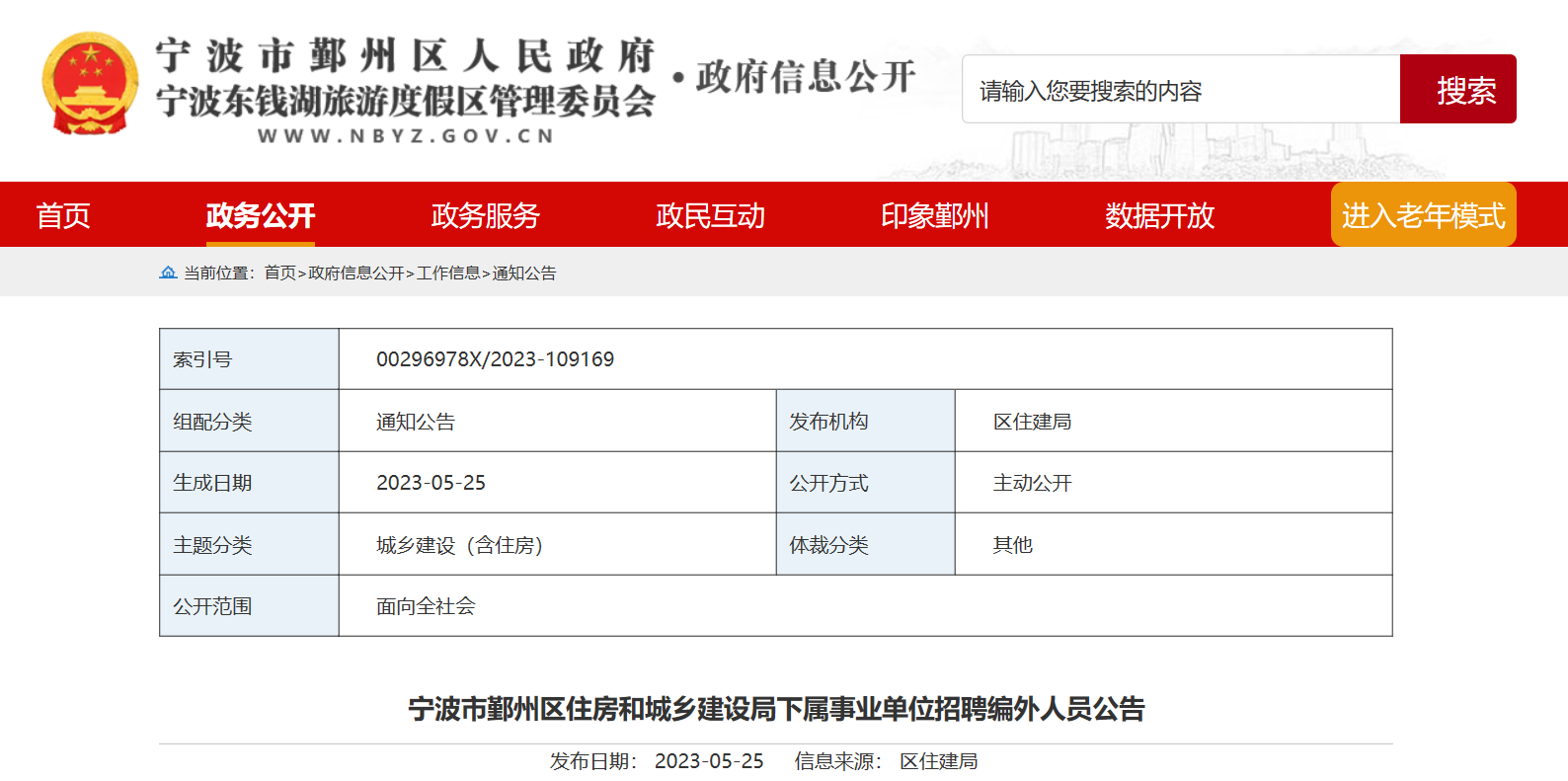Select the 政务公开 navigation tab
The width and height of the screenshot is (1568, 781).
click(261, 215)
